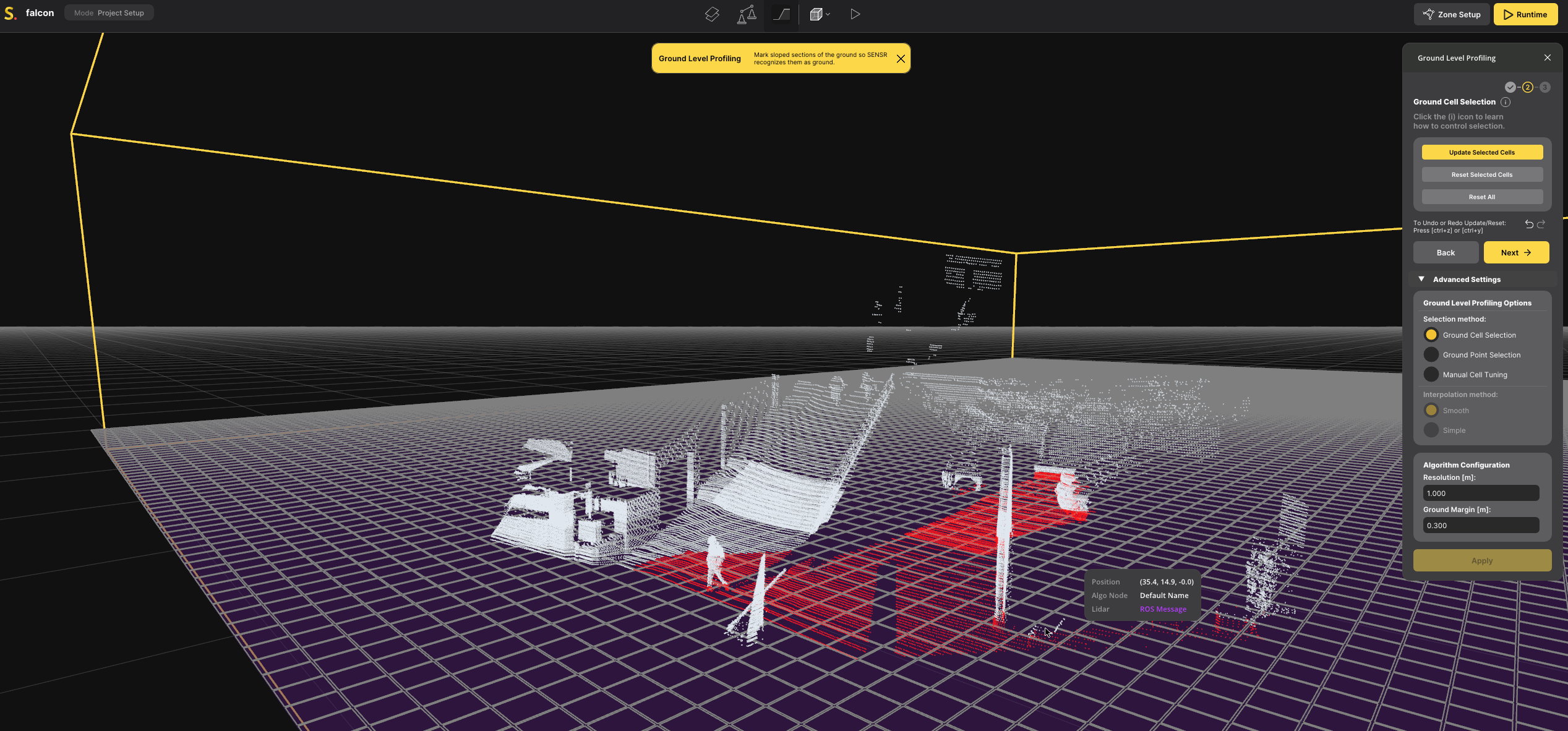Image resolution: width=1568 pixels, height=731 pixels.
Task: Click the play triangle in top toolbar
Action: pyautogui.click(x=855, y=14)
